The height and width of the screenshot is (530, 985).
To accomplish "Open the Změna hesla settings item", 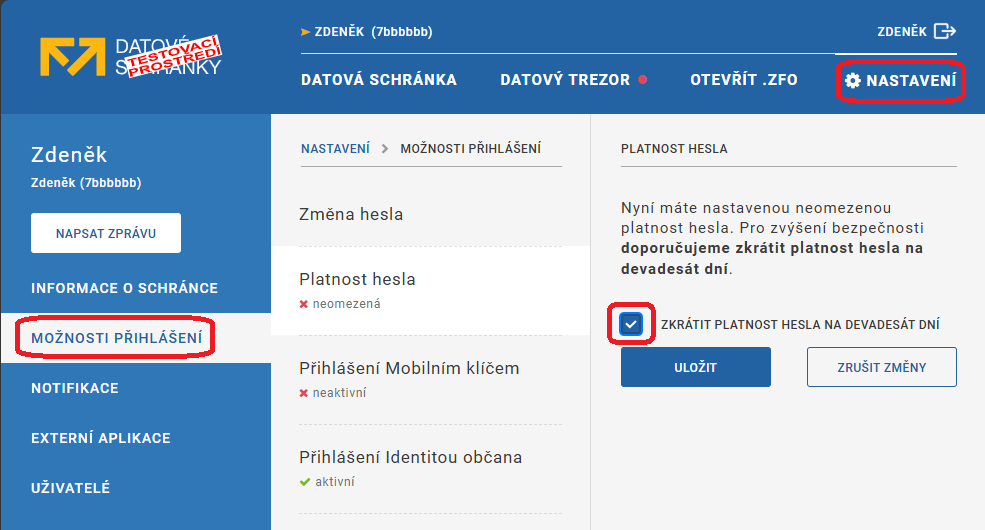I will point(351,214).
